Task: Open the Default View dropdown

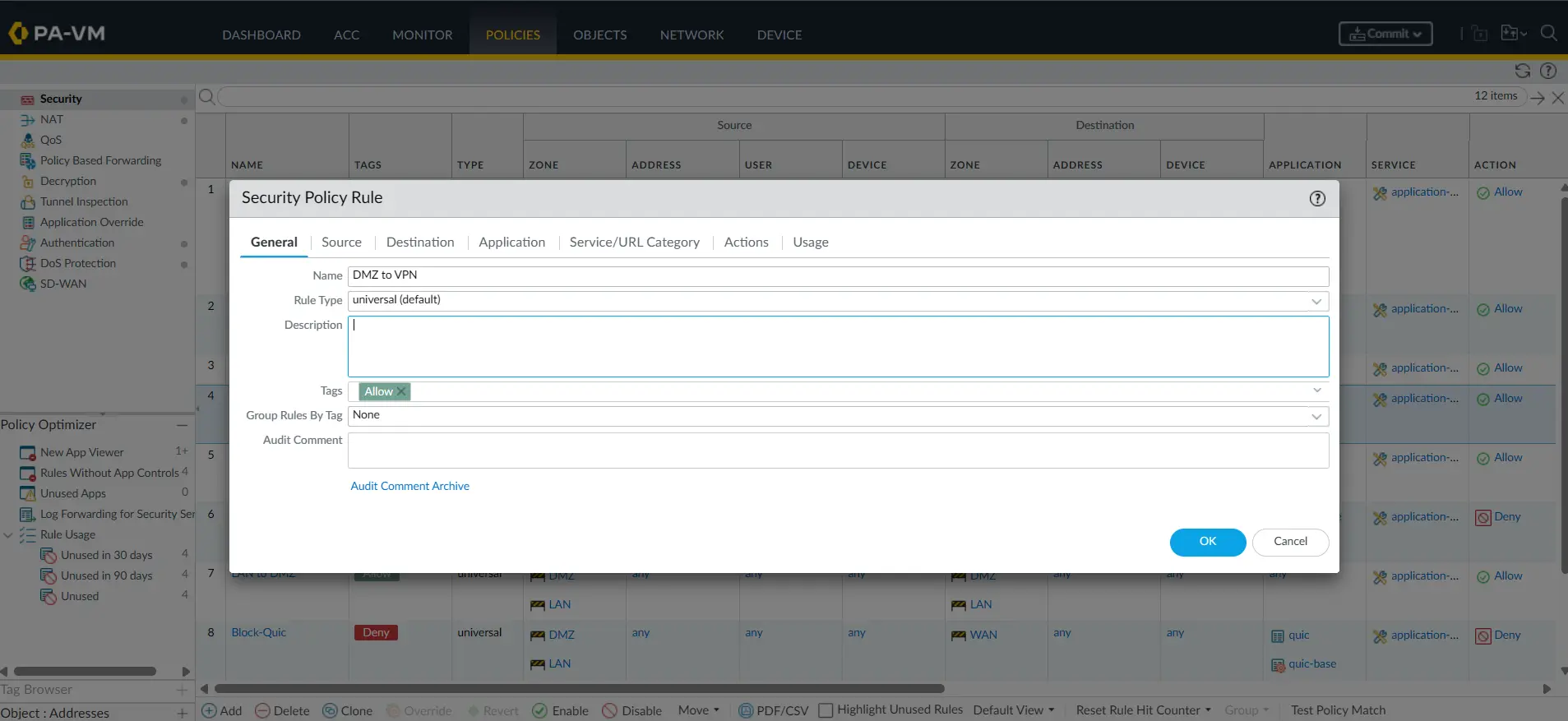Action: (x=1014, y=710)
